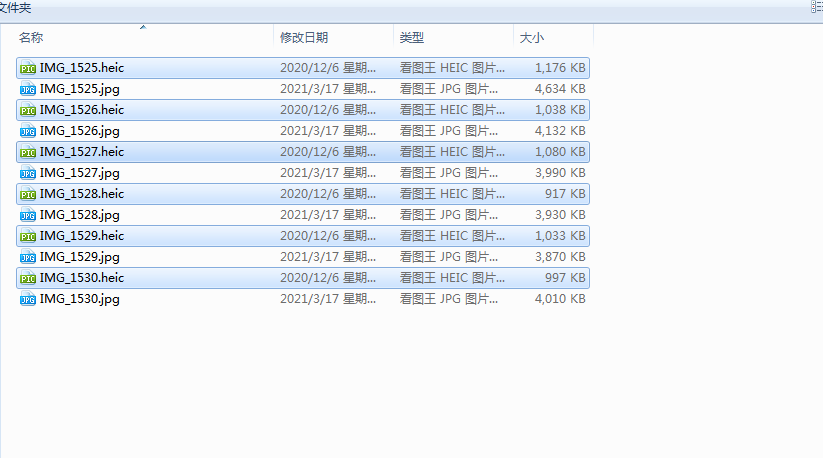Click the type cell of IMG_1530.heic
Image resolution: width=823 pixels, height=458 pixels.
pos(452,278)
